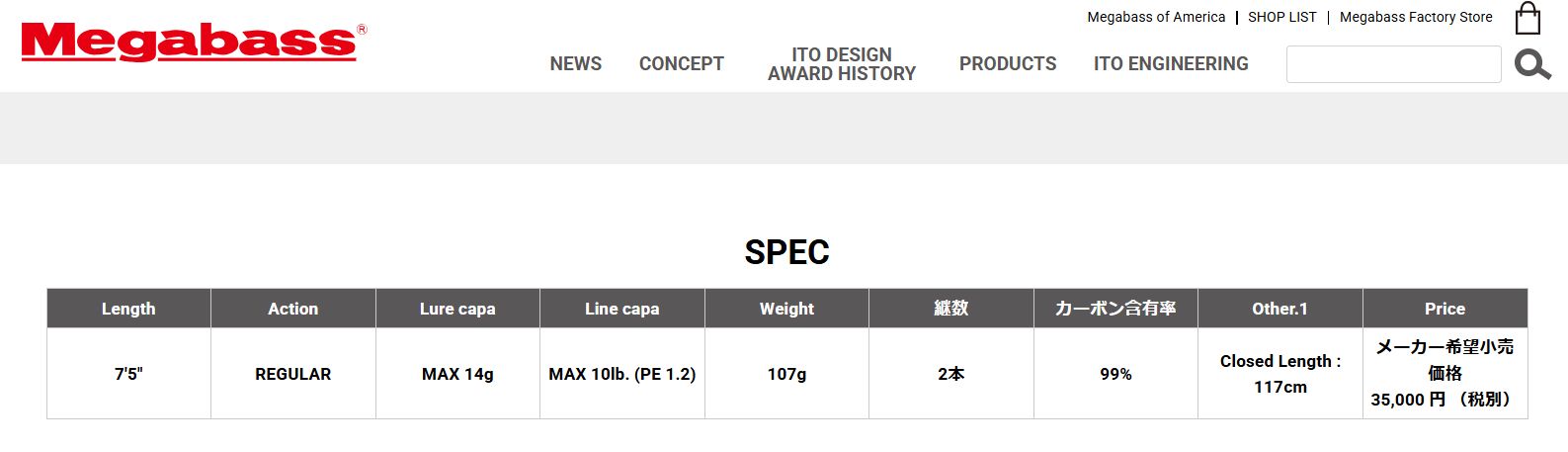Select ITO ENGINEERING in the navigation

click(x=1171, y=63)
